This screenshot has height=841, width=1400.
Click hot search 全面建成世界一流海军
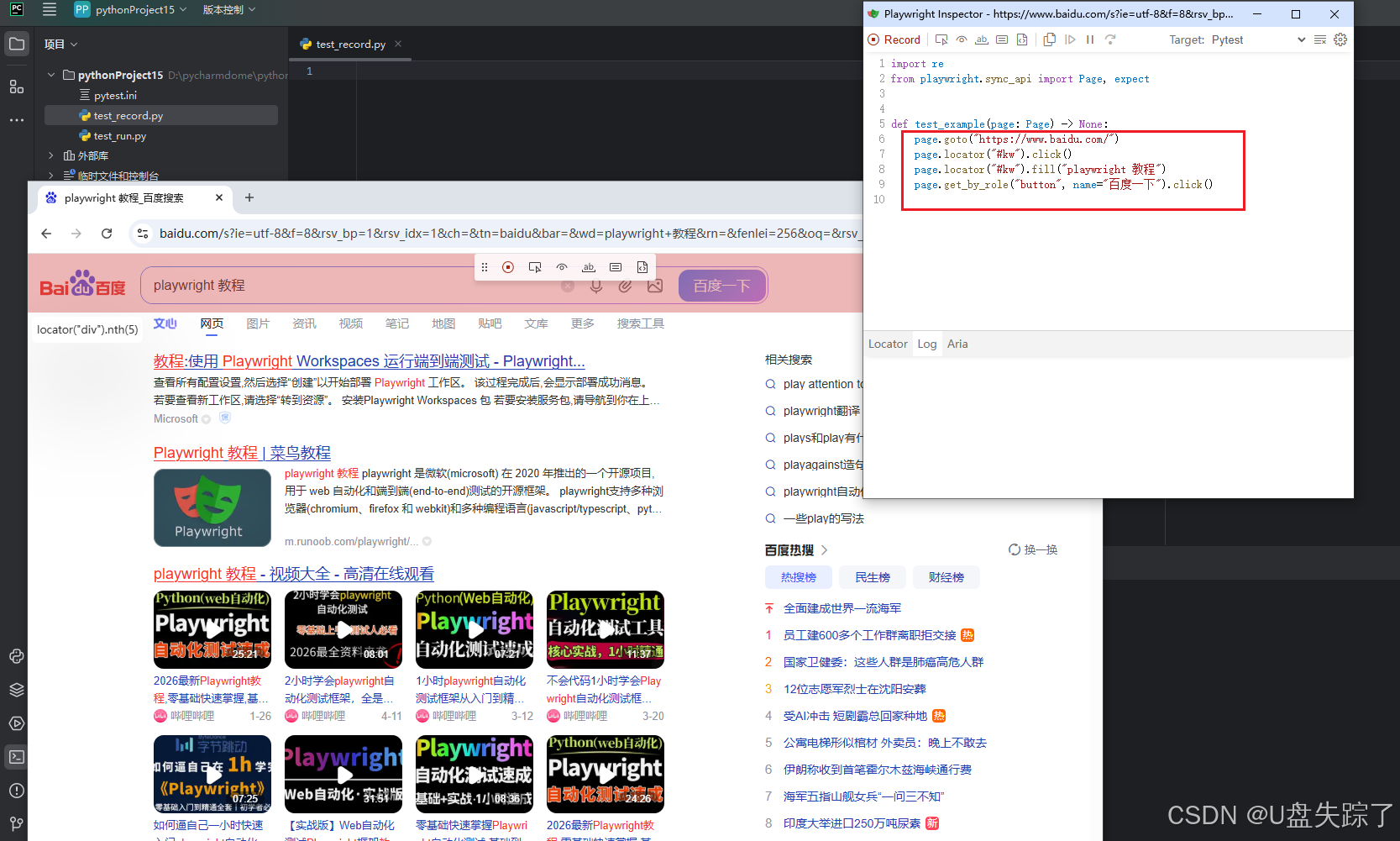coord(842,608)
